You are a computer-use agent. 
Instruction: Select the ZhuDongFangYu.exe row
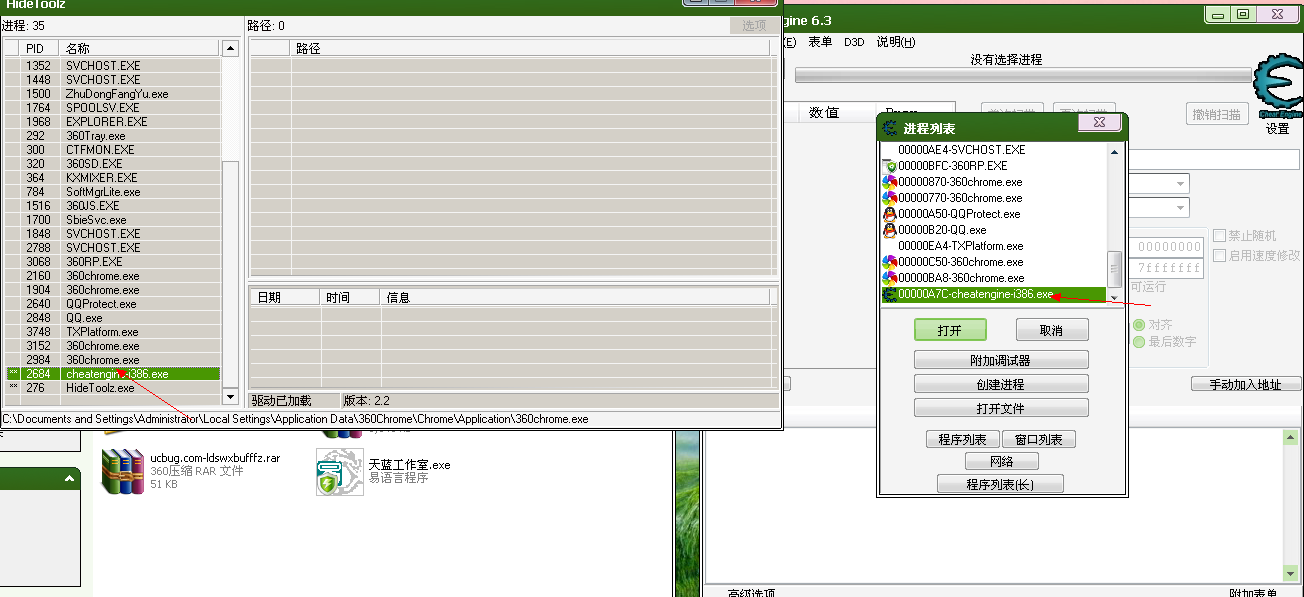tap(112, 94)
